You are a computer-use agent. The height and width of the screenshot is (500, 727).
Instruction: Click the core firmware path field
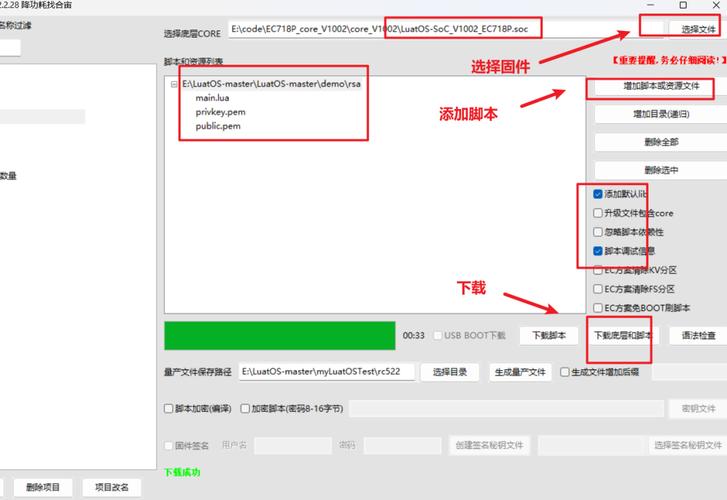[x=446, y=29]
